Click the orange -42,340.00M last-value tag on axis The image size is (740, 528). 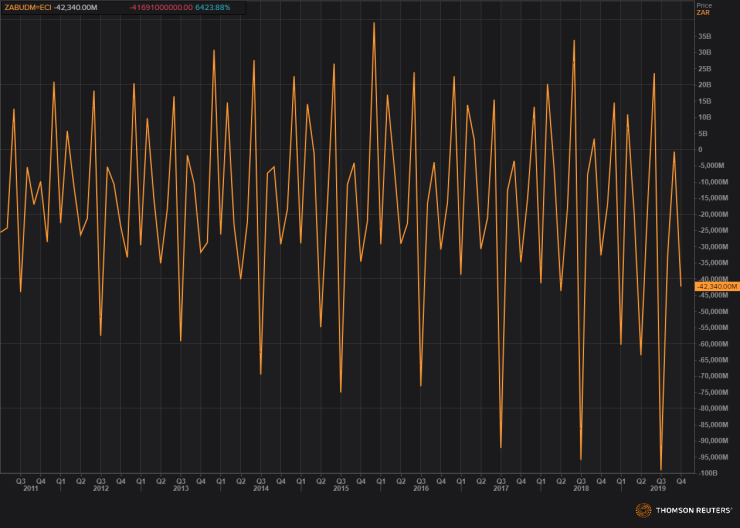coord(717,286)
